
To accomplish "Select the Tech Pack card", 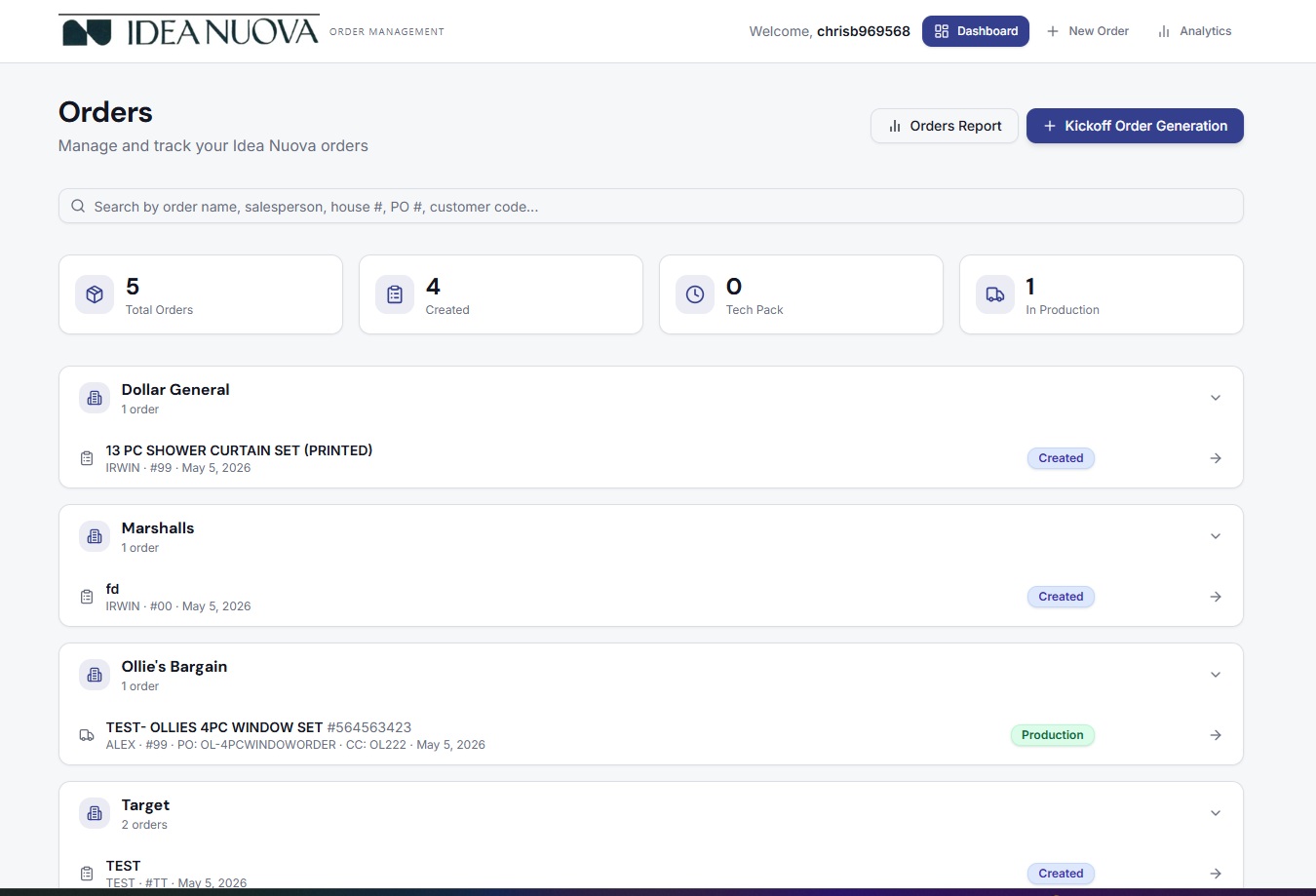I will pos(801,294).
